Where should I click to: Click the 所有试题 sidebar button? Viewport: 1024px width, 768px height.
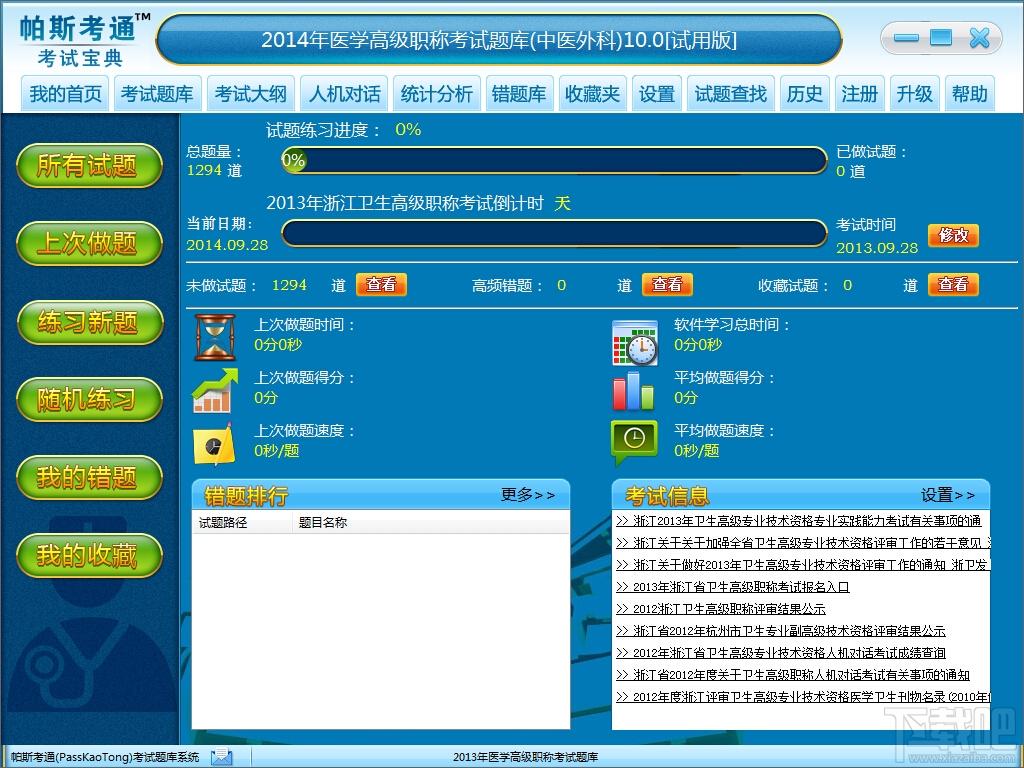pyautogui.click(x=89, y=165)
